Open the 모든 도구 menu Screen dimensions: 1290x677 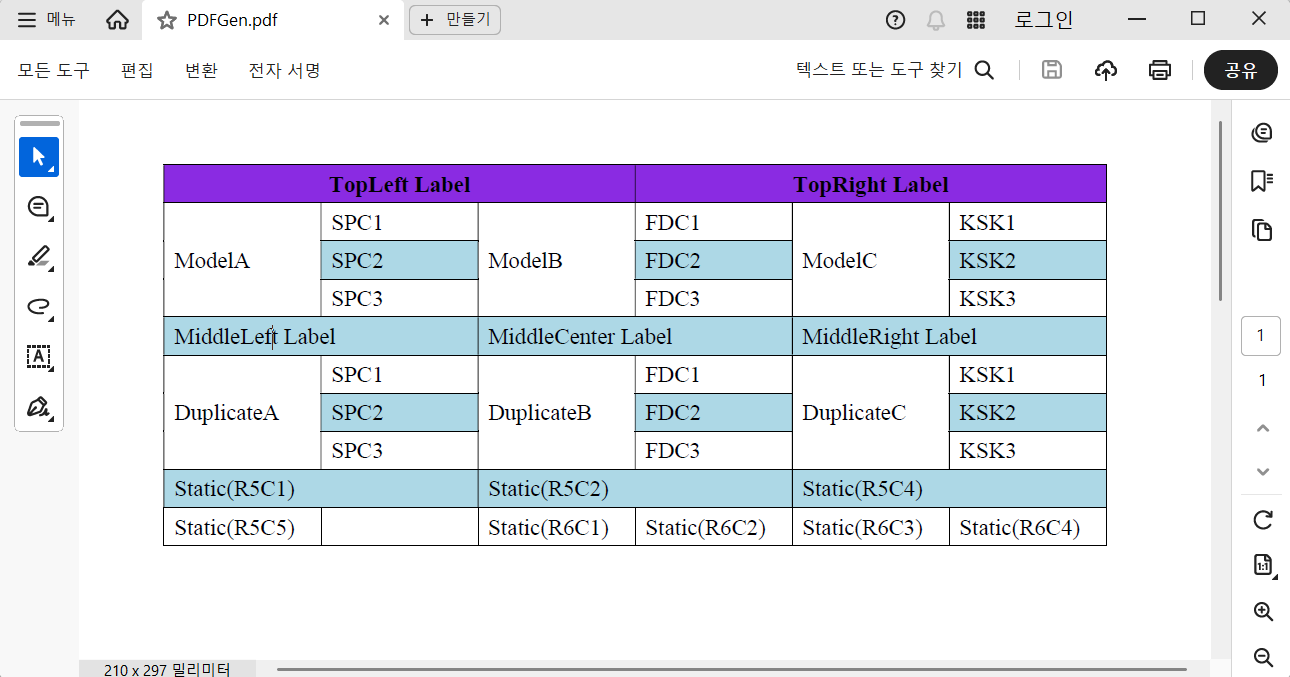[x=54, y=70]
